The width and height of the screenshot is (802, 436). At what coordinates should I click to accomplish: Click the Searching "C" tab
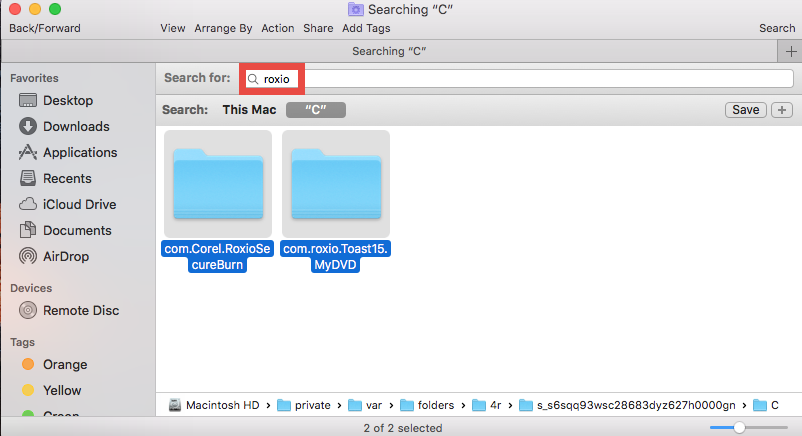(x=389, y=51)
